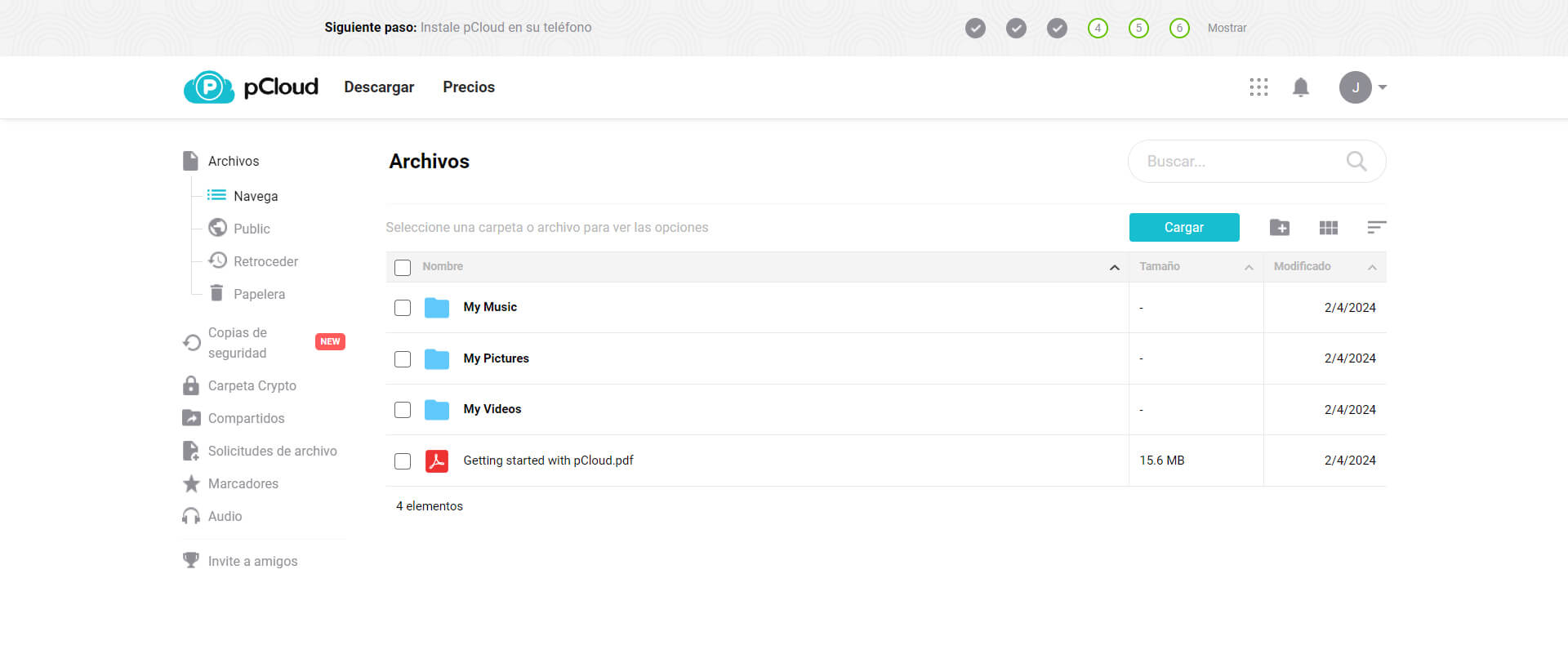
Task: Open the Precios menu
Action: [x=469, y=87]
